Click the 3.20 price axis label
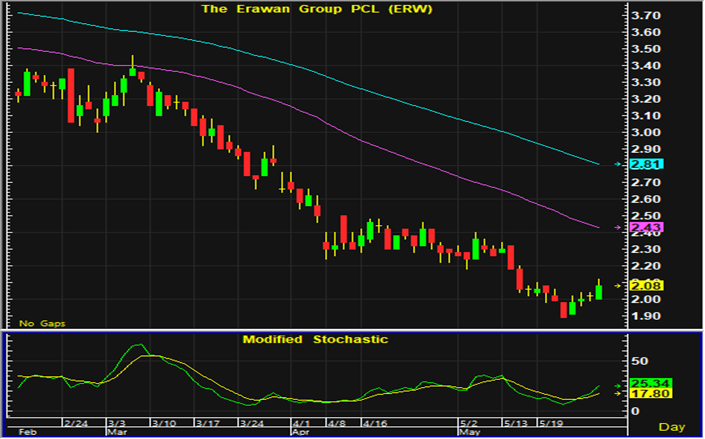The width and height of the screenshot is (705, 439). [646, 99]
